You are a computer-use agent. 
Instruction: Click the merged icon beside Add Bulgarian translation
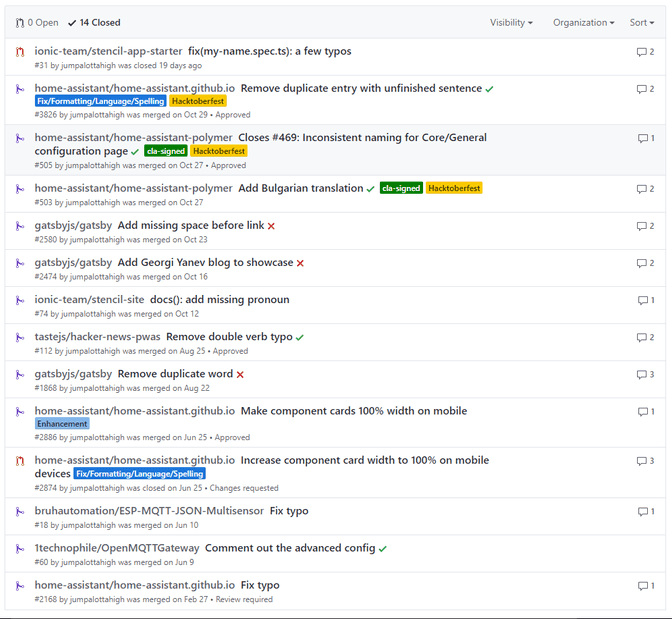[x=19, y=188]
